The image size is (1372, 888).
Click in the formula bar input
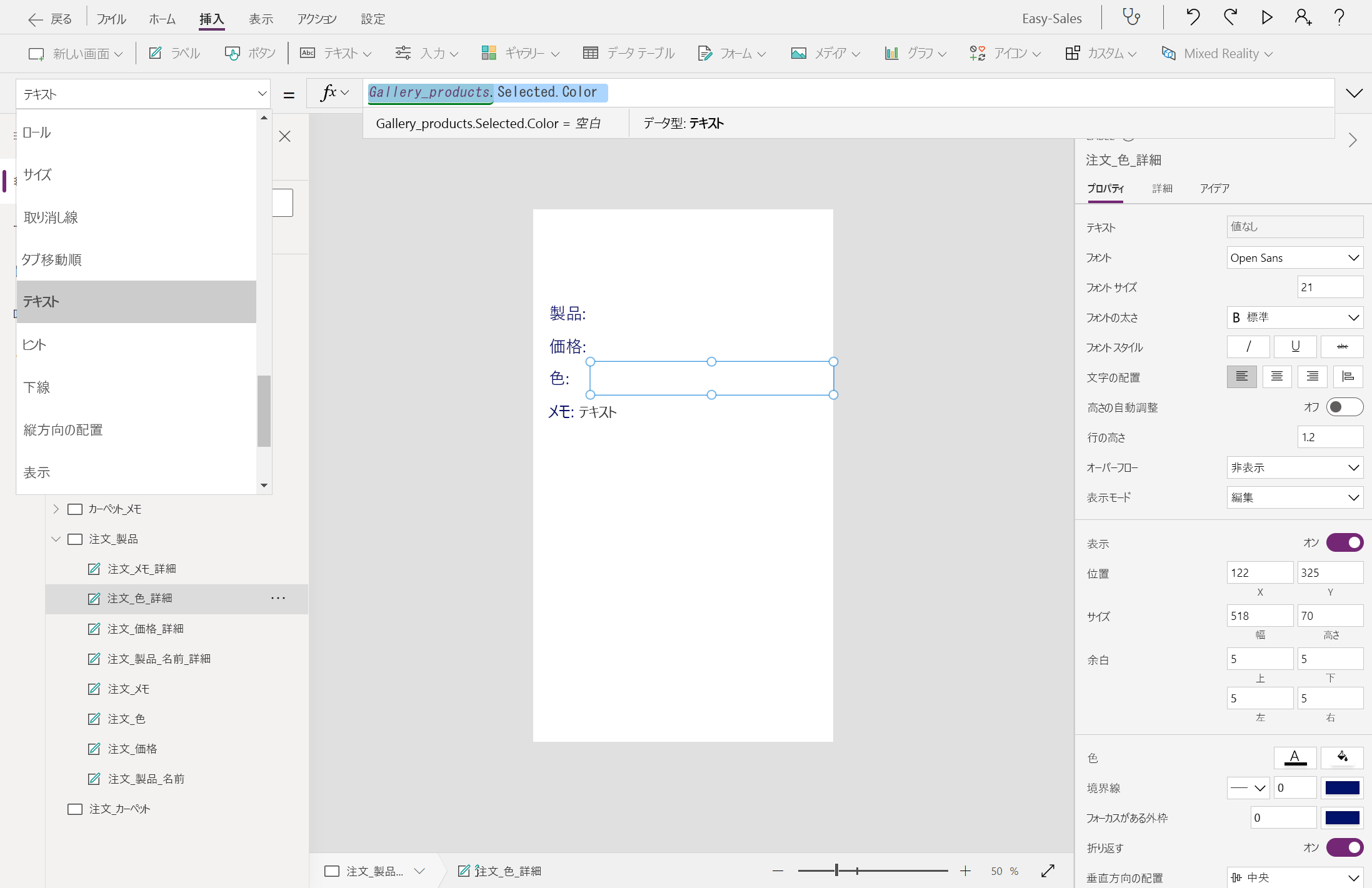pos(848,92)
